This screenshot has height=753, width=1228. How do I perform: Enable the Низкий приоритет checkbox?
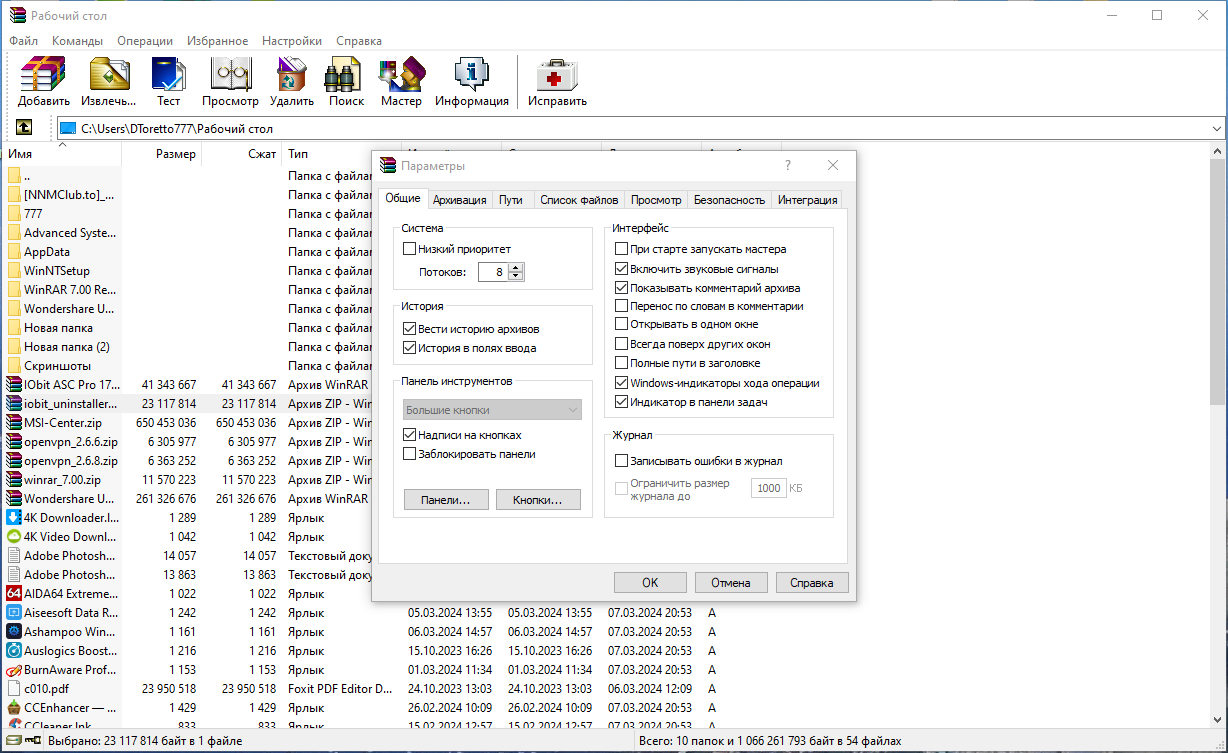pyautogui.click(x=409, y=249)
